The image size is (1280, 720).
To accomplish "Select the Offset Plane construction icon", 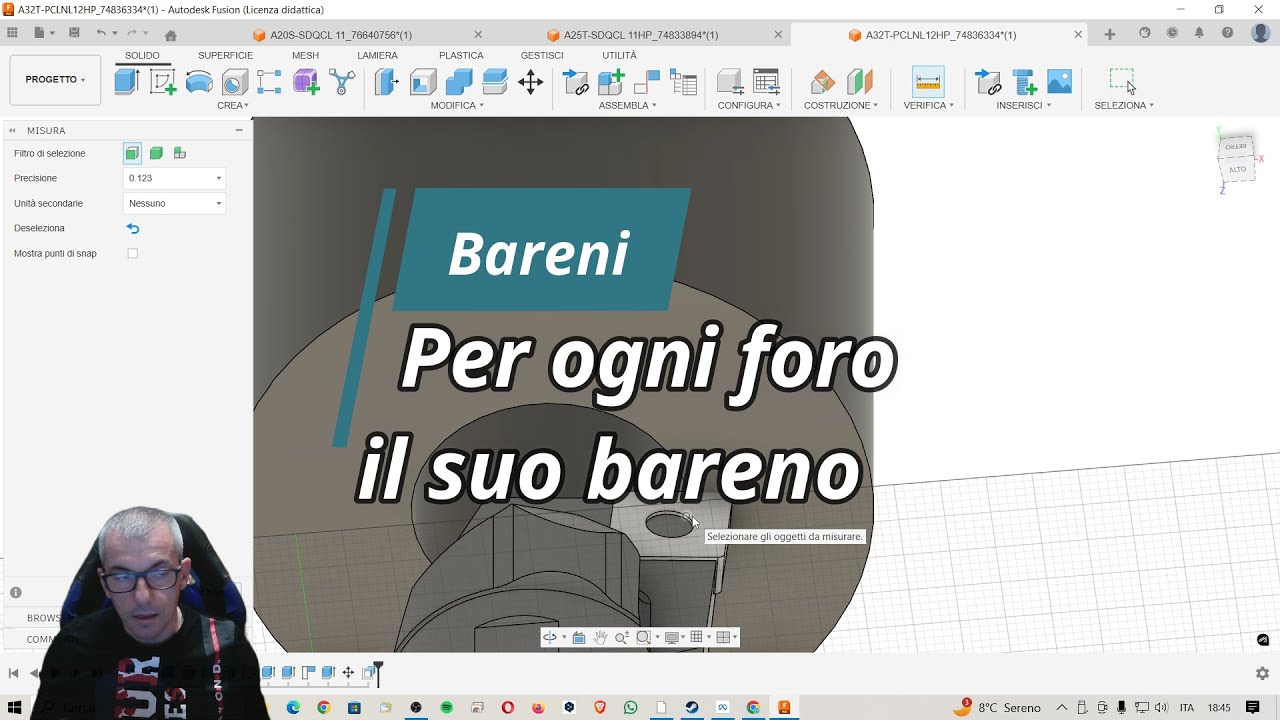I will 823,82.
